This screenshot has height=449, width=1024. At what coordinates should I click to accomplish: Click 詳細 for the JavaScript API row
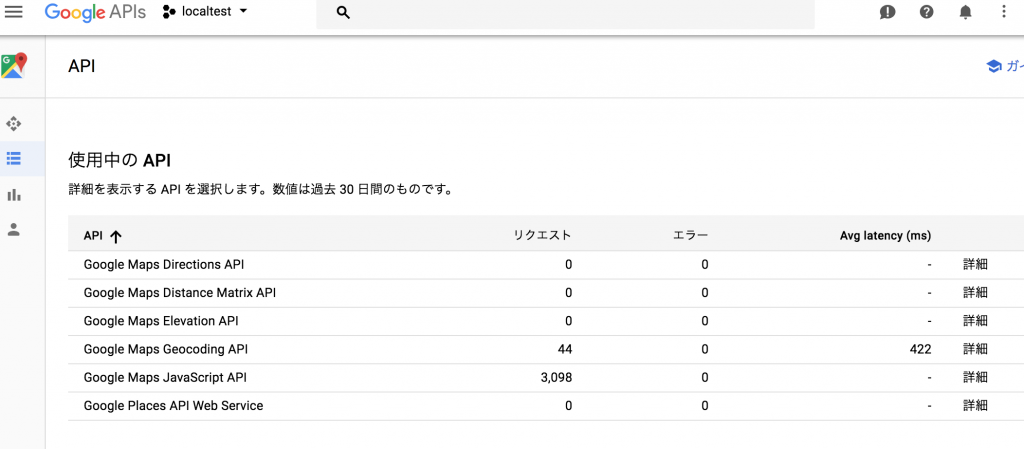(x=975, y=377)
